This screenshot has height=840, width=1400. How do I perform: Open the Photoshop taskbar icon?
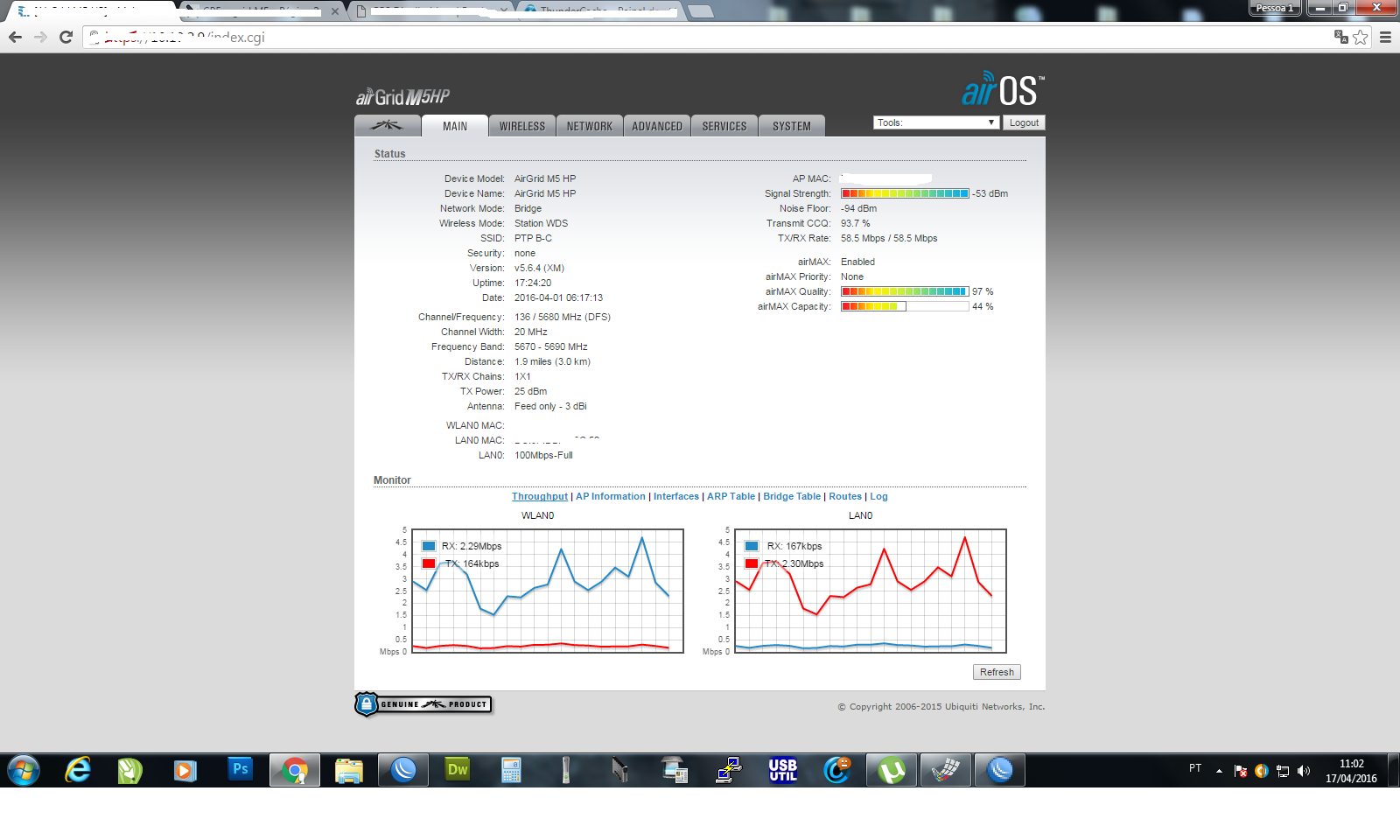(240, 769)
